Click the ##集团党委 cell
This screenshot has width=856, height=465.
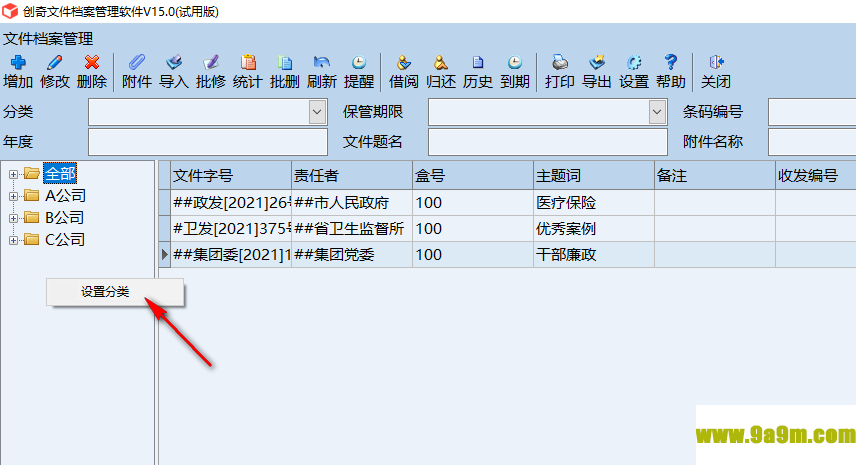point(352,254)
